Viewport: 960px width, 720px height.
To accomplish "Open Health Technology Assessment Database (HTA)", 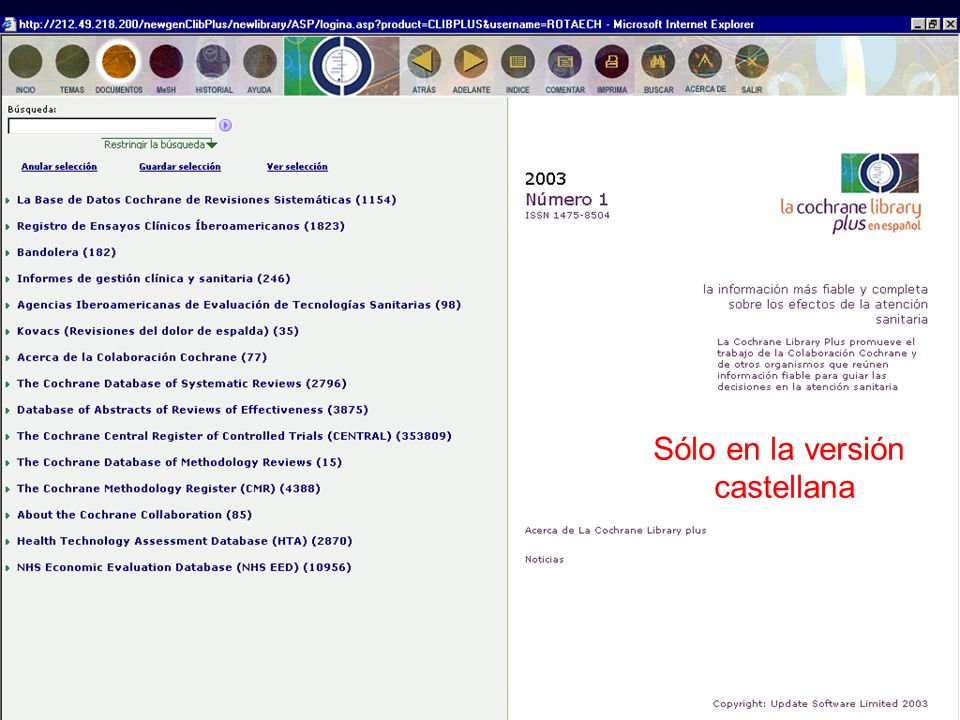I will 184,541.
